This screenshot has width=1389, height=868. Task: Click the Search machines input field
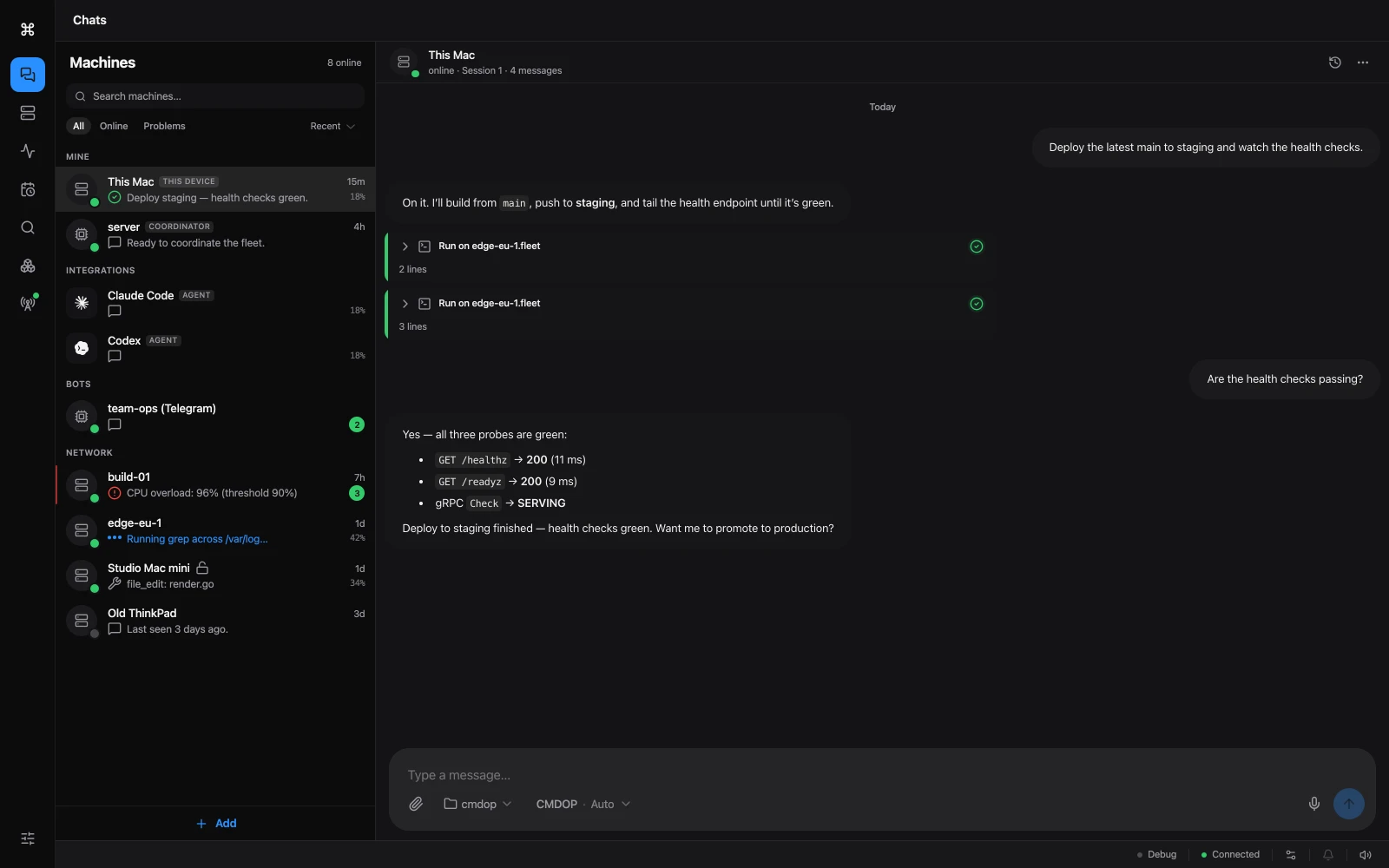click(x=215, y=96)
